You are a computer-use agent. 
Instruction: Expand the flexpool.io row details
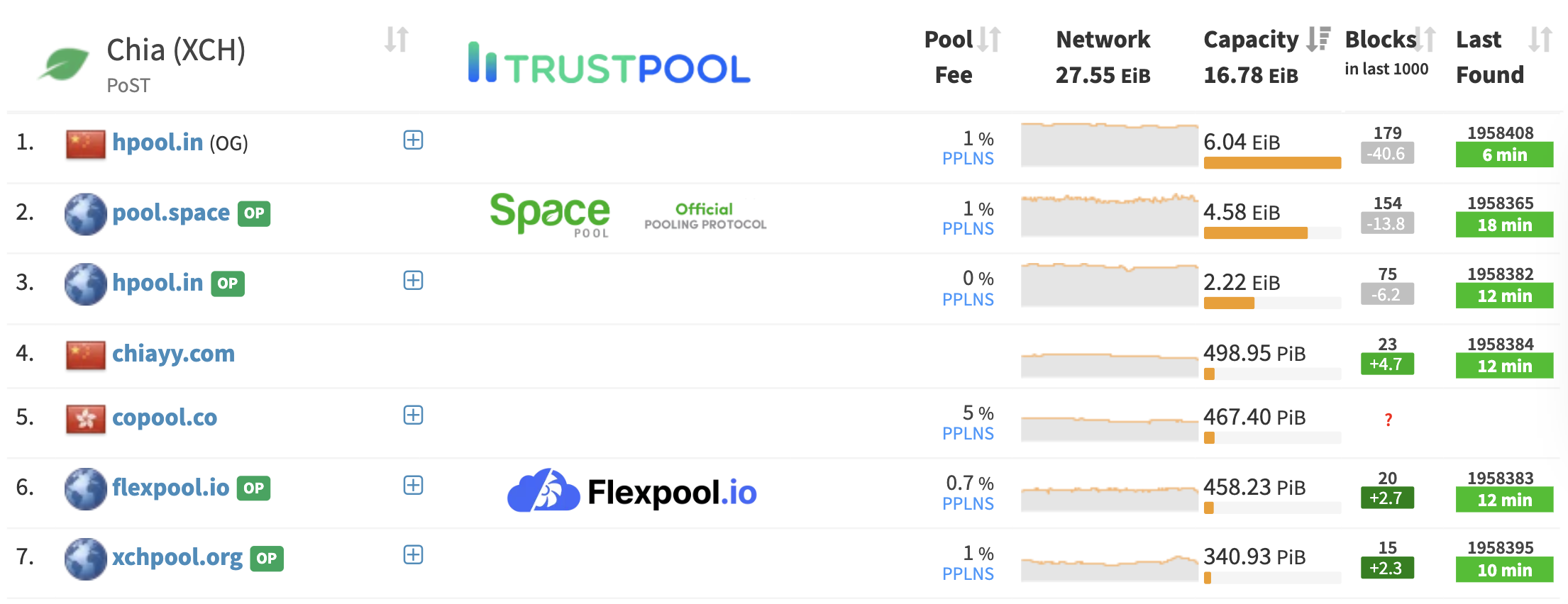pos(413,486)
